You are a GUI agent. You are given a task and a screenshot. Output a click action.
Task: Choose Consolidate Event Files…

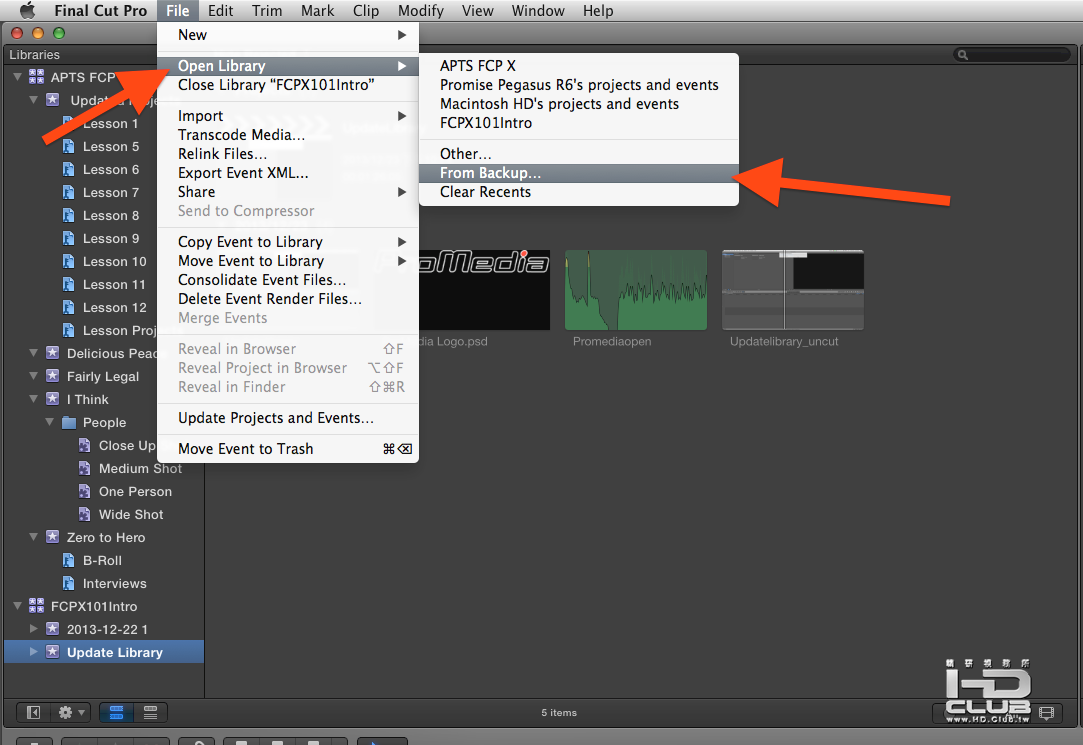point(287,280)
